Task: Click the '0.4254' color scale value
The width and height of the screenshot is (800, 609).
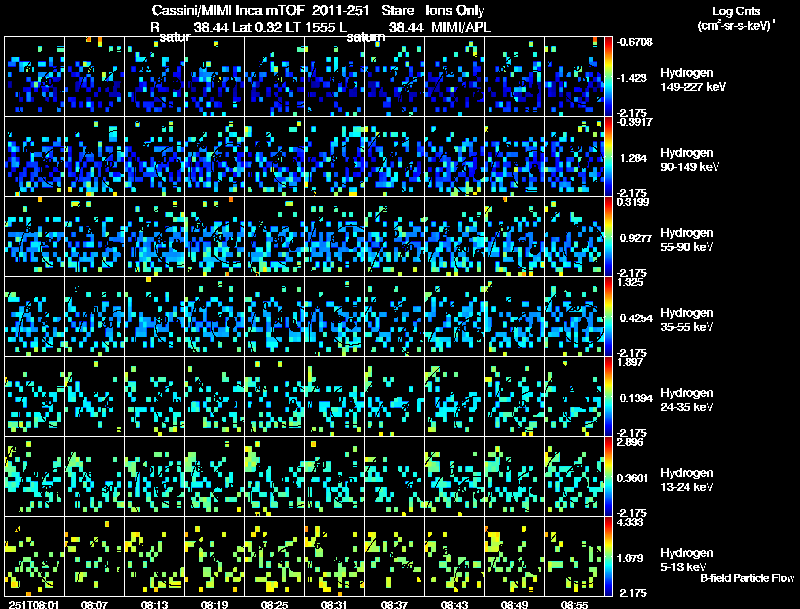Action: click(x=636, y=318)
